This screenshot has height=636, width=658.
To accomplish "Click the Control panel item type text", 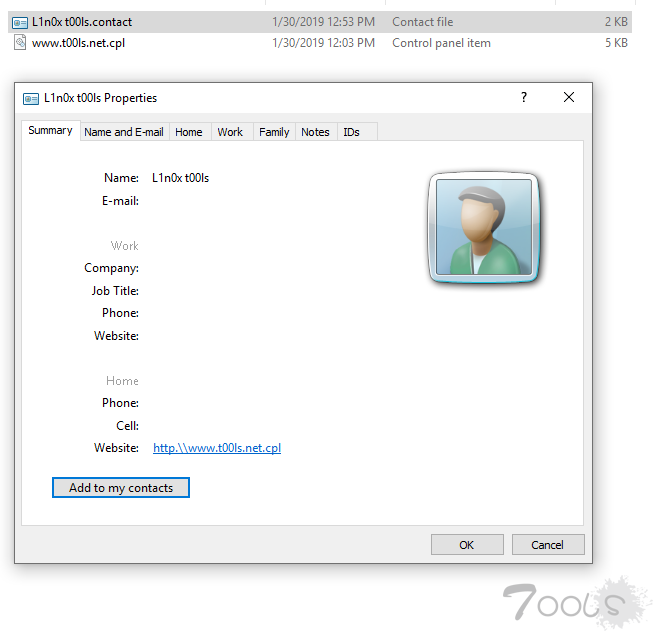I will (441, 43).
